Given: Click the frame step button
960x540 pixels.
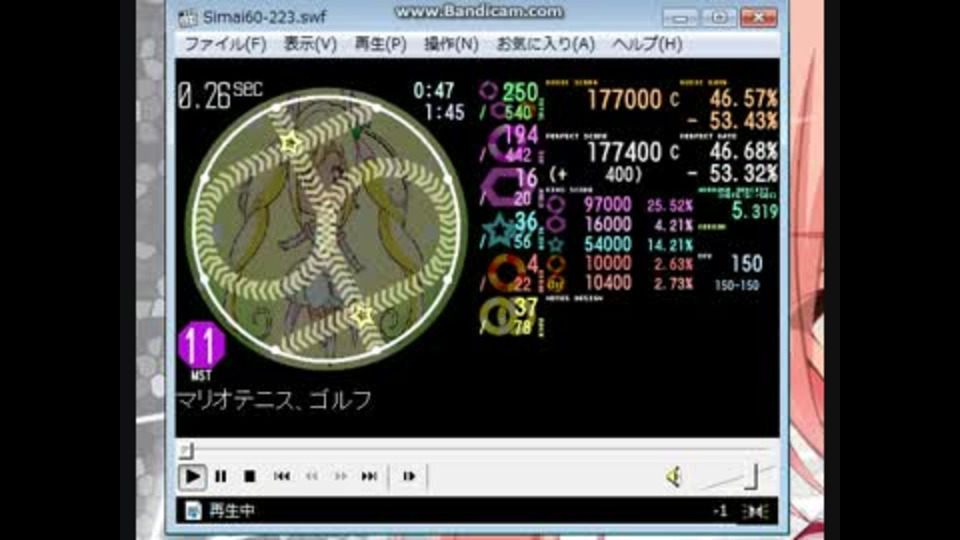Looking at the screenshot, I should tap(408, 476).
